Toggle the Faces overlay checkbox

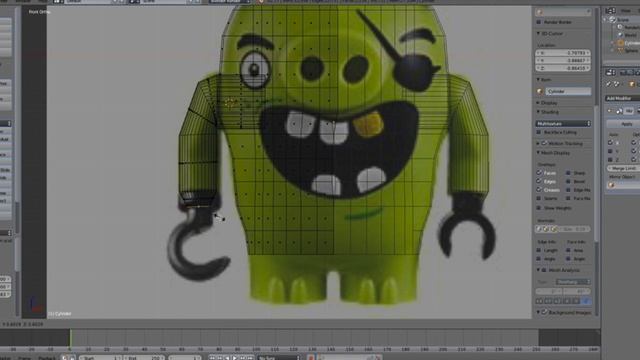coord(539,173)
